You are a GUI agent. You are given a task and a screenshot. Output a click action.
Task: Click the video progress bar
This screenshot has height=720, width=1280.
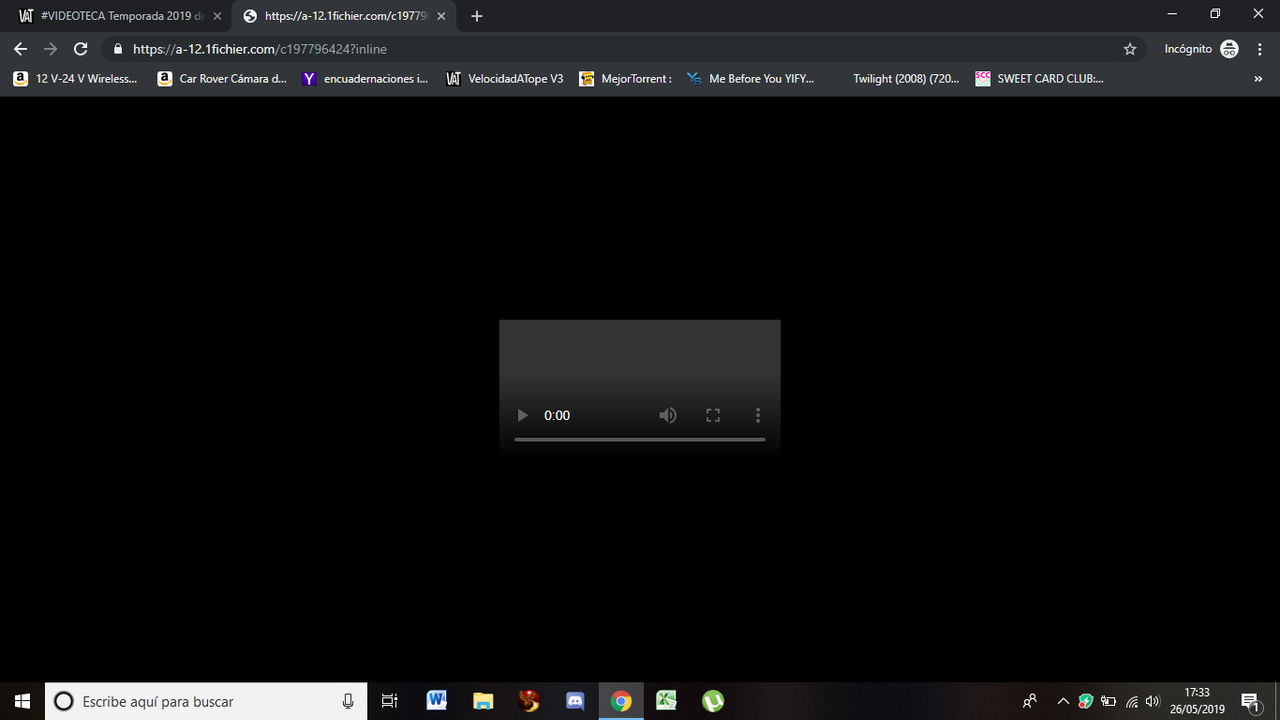click(x=639, y=438)
